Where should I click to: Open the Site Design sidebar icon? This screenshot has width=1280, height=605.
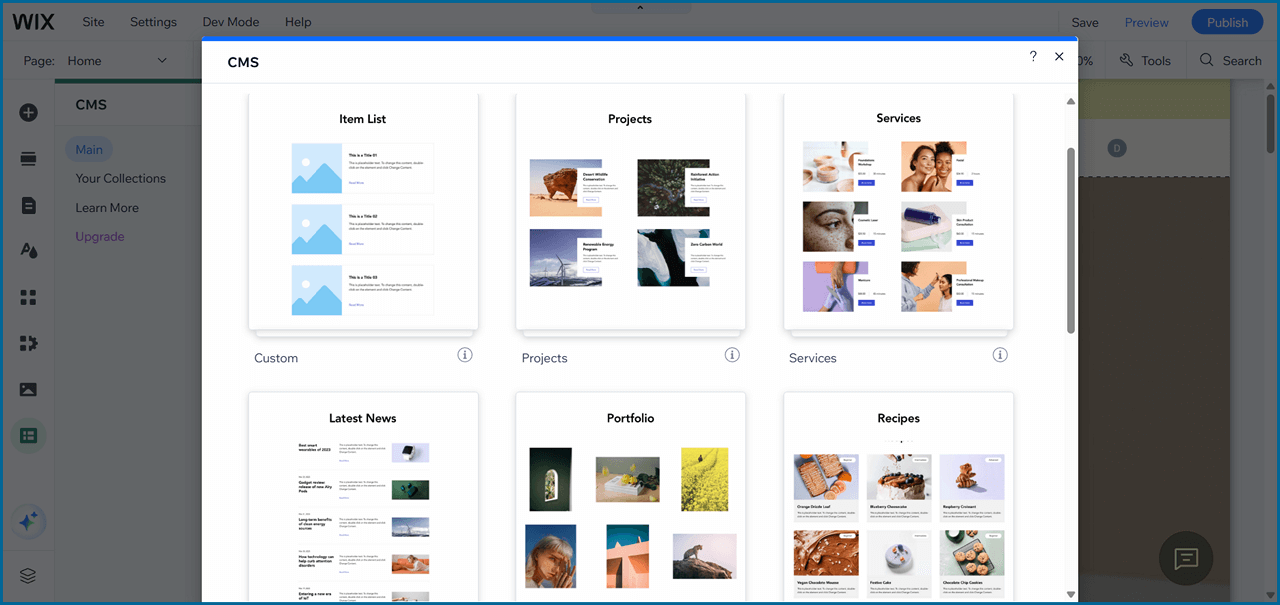click(28, 251)
